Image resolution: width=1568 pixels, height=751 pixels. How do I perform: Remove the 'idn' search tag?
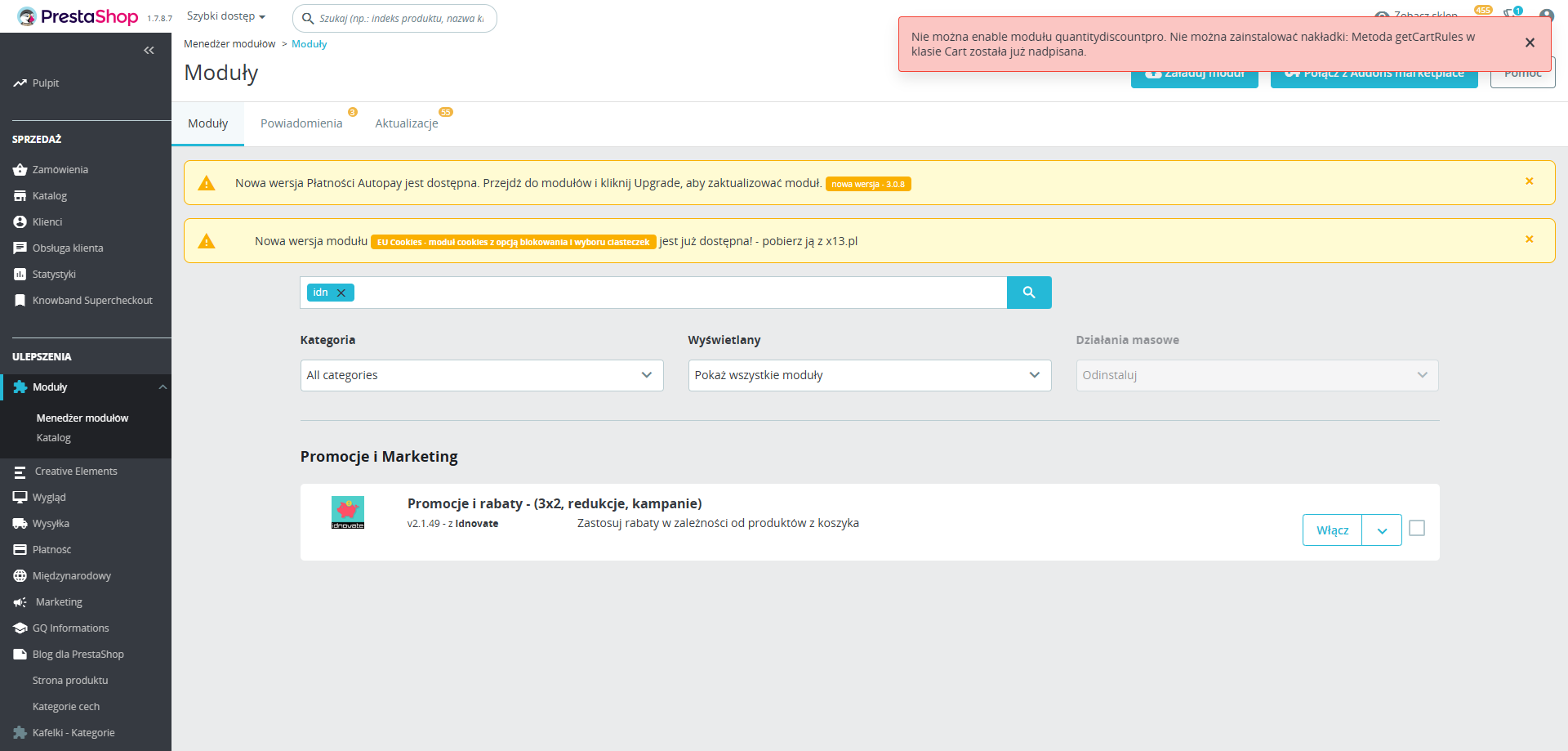pos(341,293)
